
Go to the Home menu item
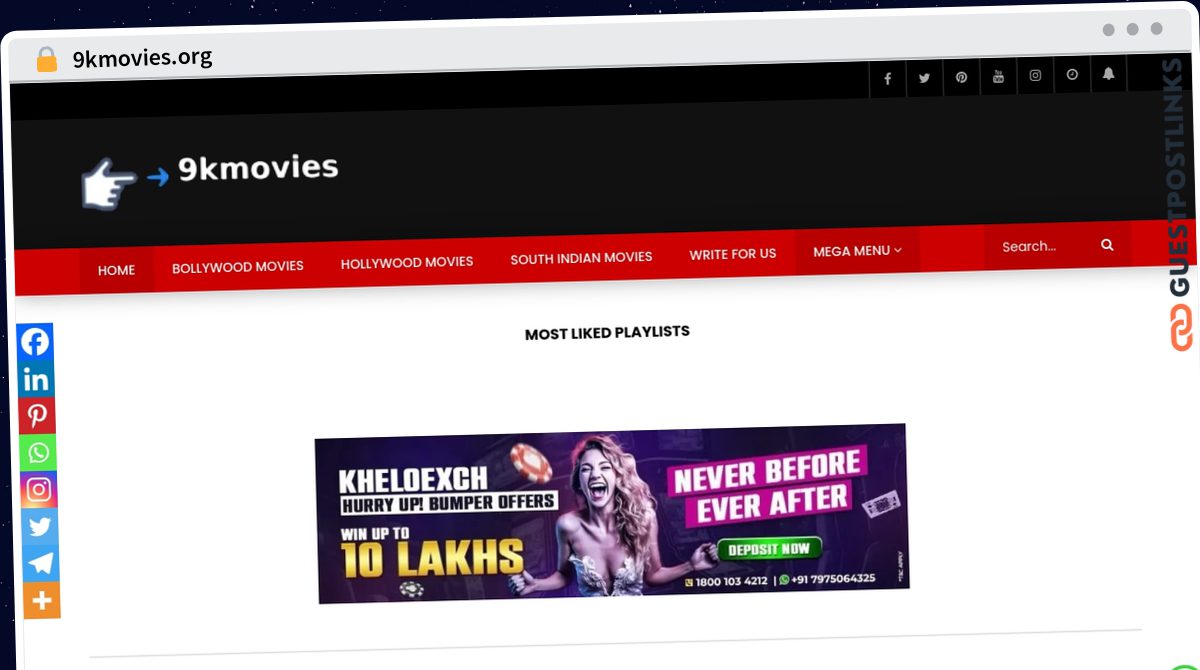116,270
